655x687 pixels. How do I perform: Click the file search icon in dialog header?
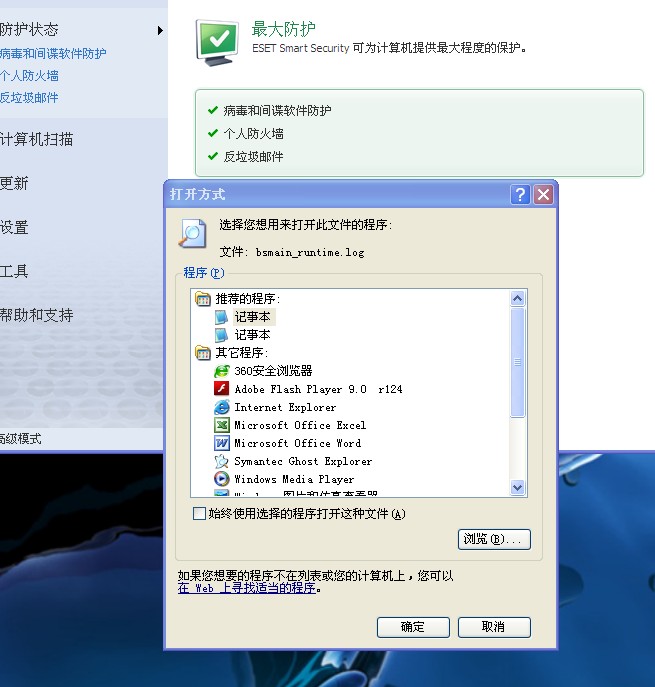(192, 234)
